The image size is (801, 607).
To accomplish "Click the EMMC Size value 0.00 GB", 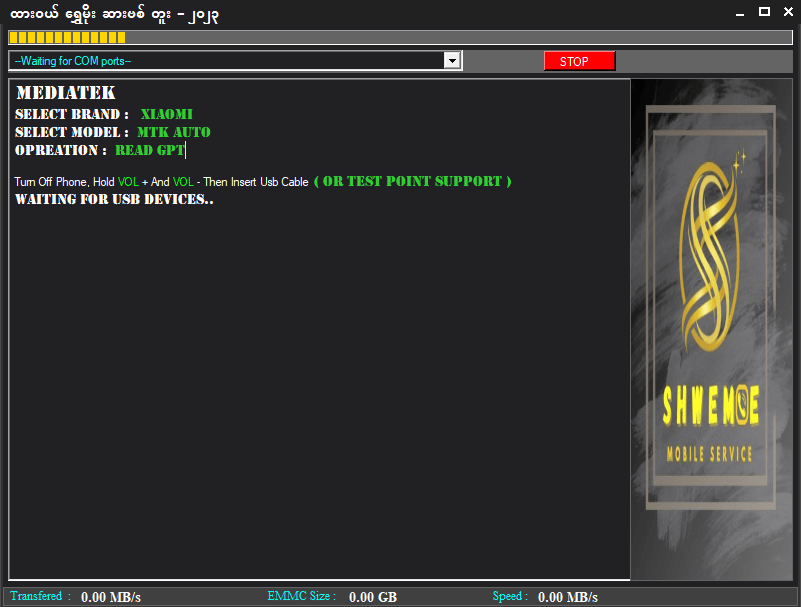I will click(x=372, y=597).
